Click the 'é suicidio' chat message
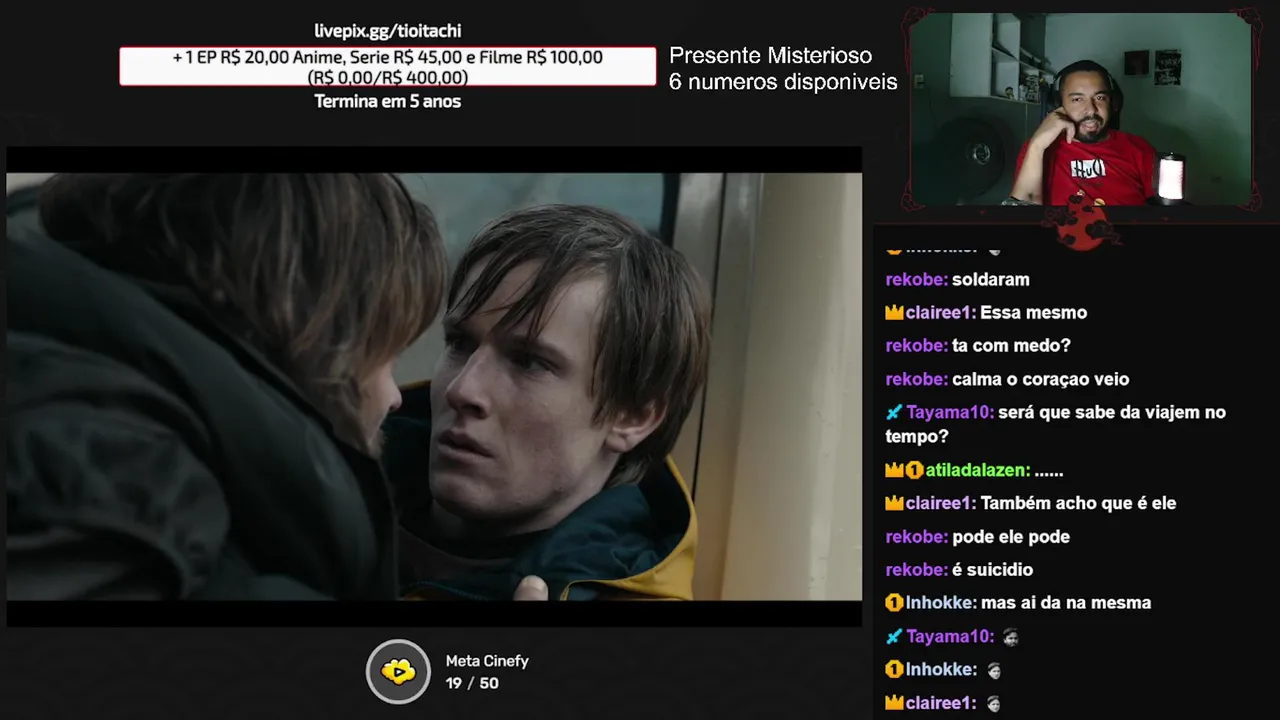Image resolution: width=1280 pixels, height=720 pixels. click(x=992, y=570)
